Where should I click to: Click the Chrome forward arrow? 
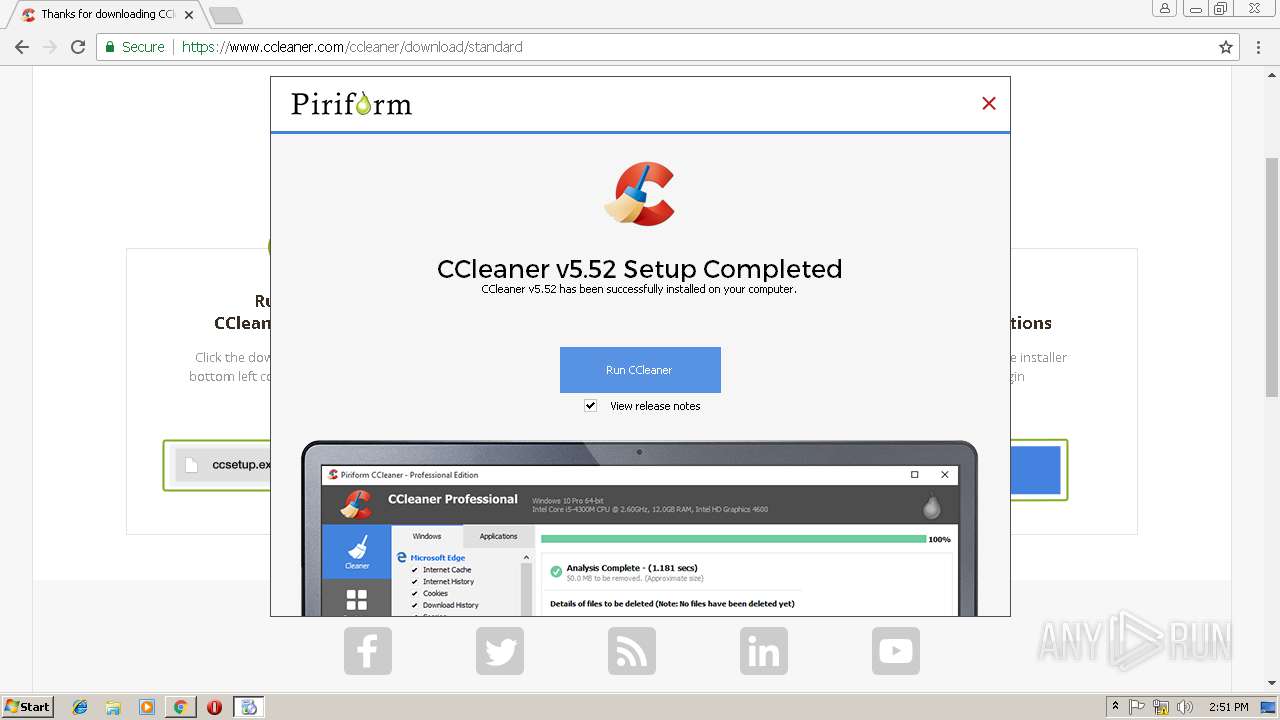click(50, 47)
